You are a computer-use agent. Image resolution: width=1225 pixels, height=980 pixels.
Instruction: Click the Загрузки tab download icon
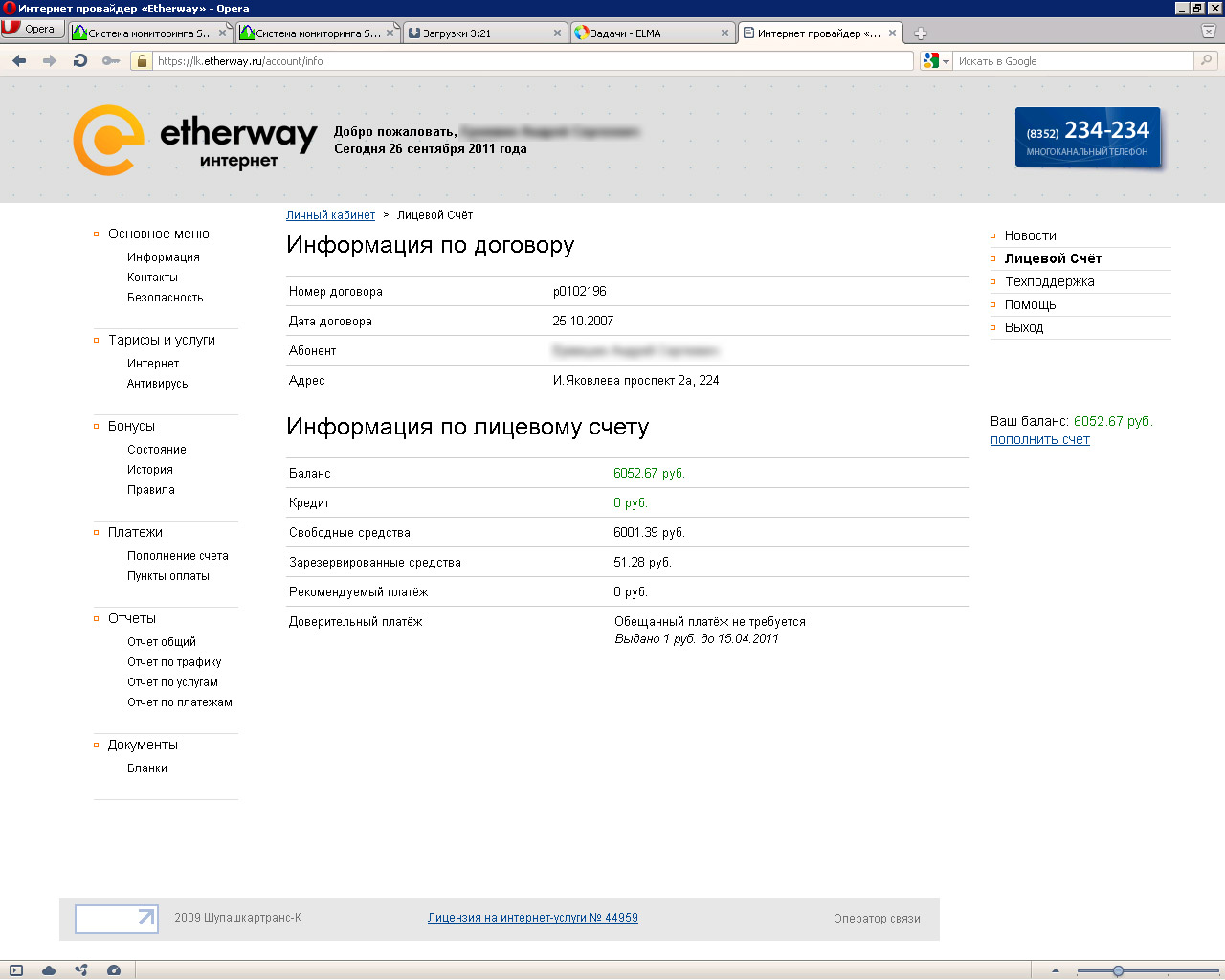pyautogui.click(x=414, y=33)
